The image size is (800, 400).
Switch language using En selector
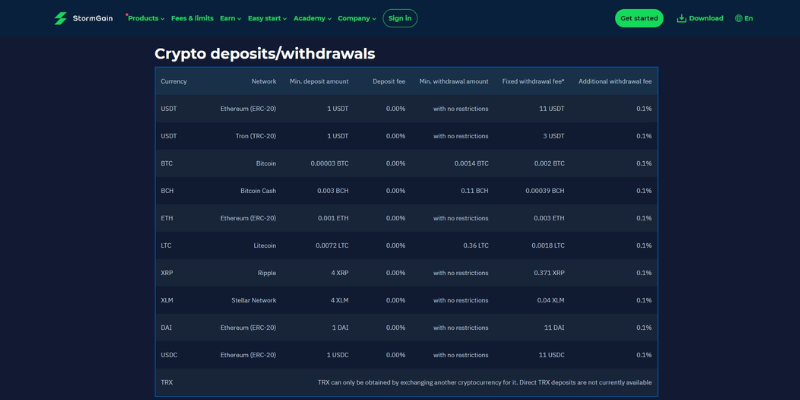[749, 18]
